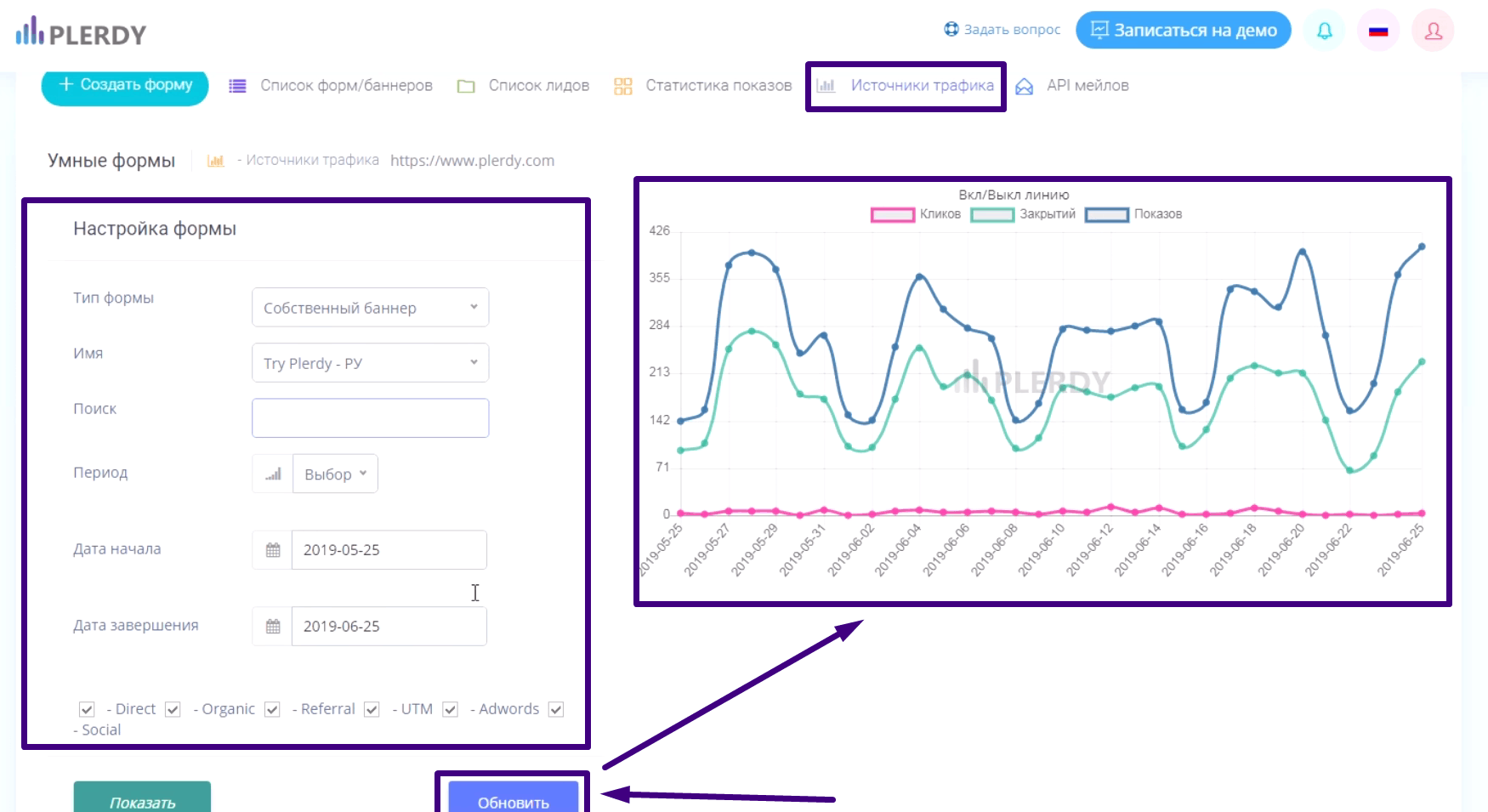Screen dimensions: 1488x812
Task: Click the Plerdy logo
Action: (81, 32)
